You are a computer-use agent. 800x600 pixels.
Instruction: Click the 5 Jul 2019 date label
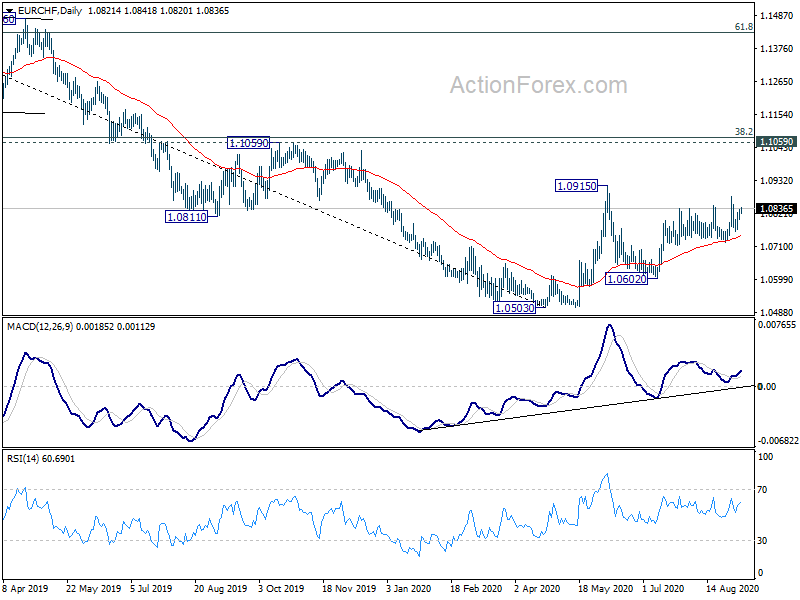click(151, 588)
